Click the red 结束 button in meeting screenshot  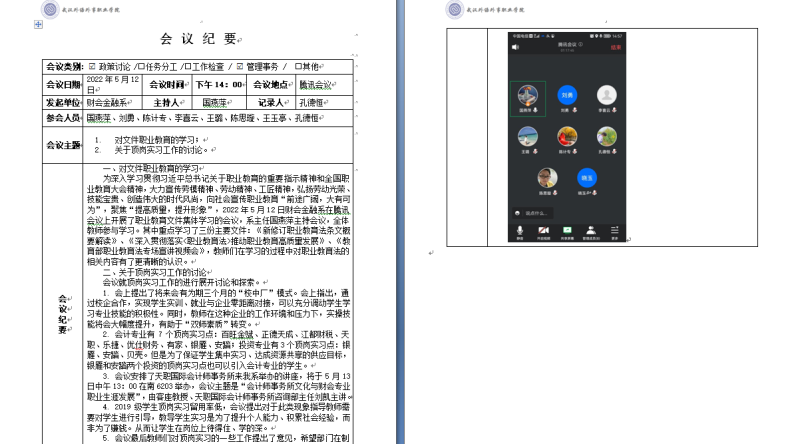[616, 46]
